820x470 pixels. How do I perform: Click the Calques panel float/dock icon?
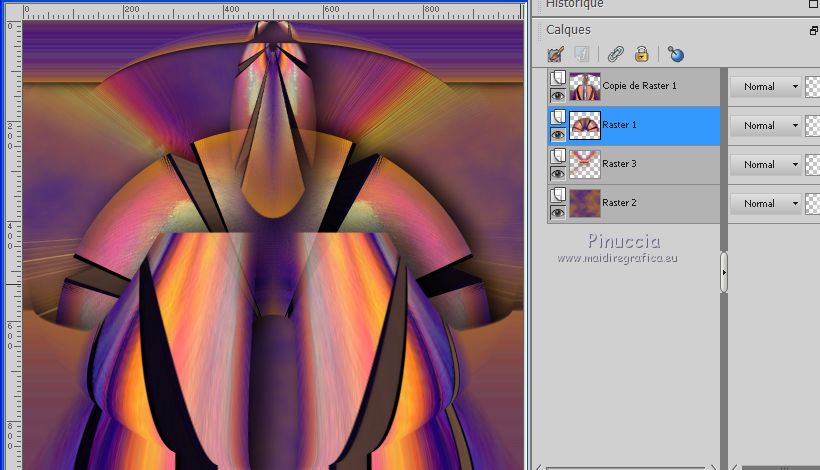pyautogui.click(x=814, y=31)
